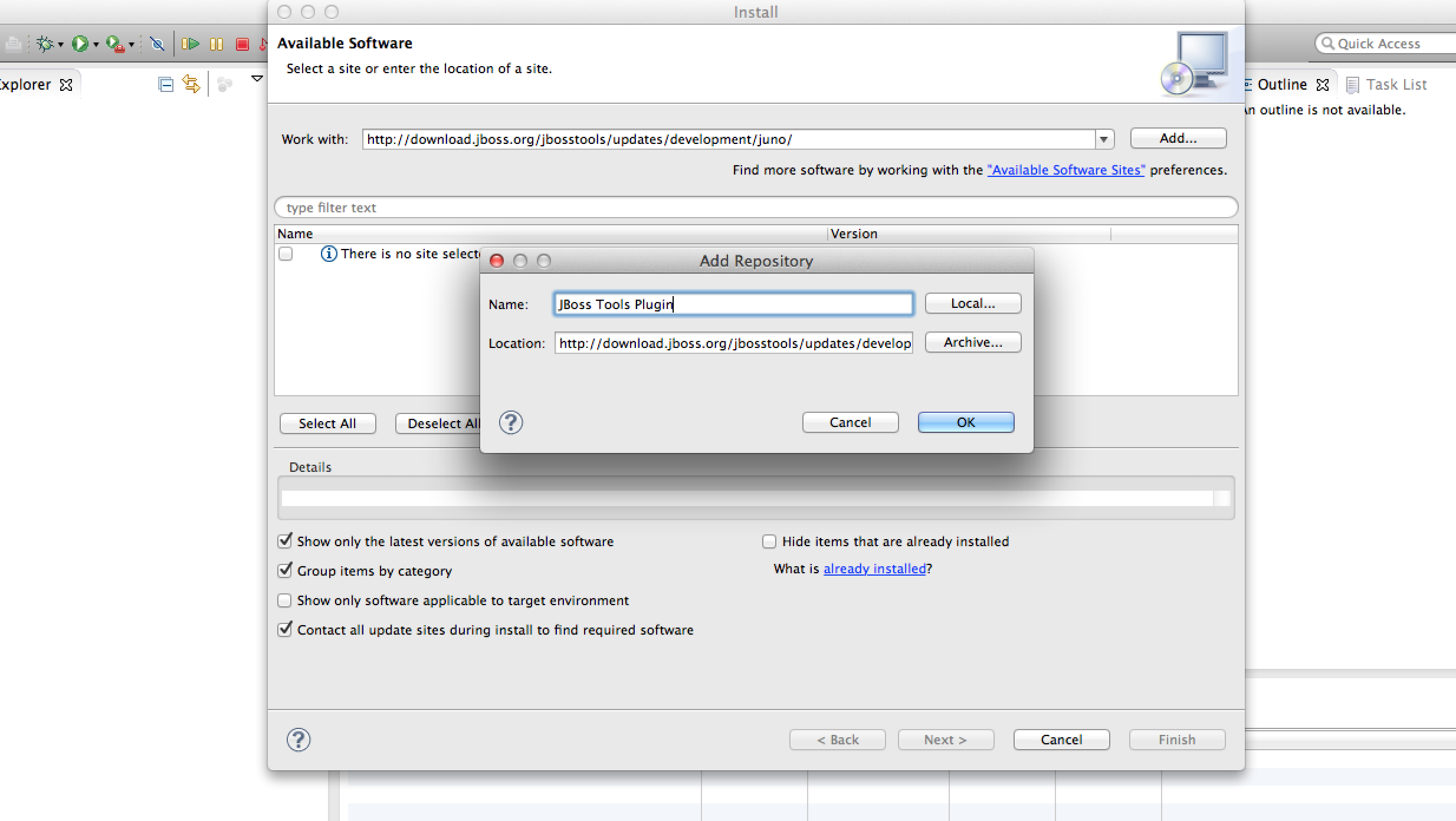The width and height of the screenshot is (1456, 821).
Task: Click Collapse All icon in Explorer
Action: (x=166, y=85)
